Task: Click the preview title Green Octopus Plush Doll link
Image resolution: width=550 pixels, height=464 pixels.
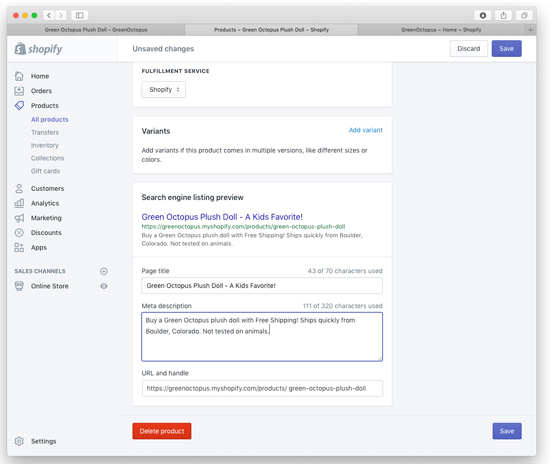Action: click(x=222, y=217)
